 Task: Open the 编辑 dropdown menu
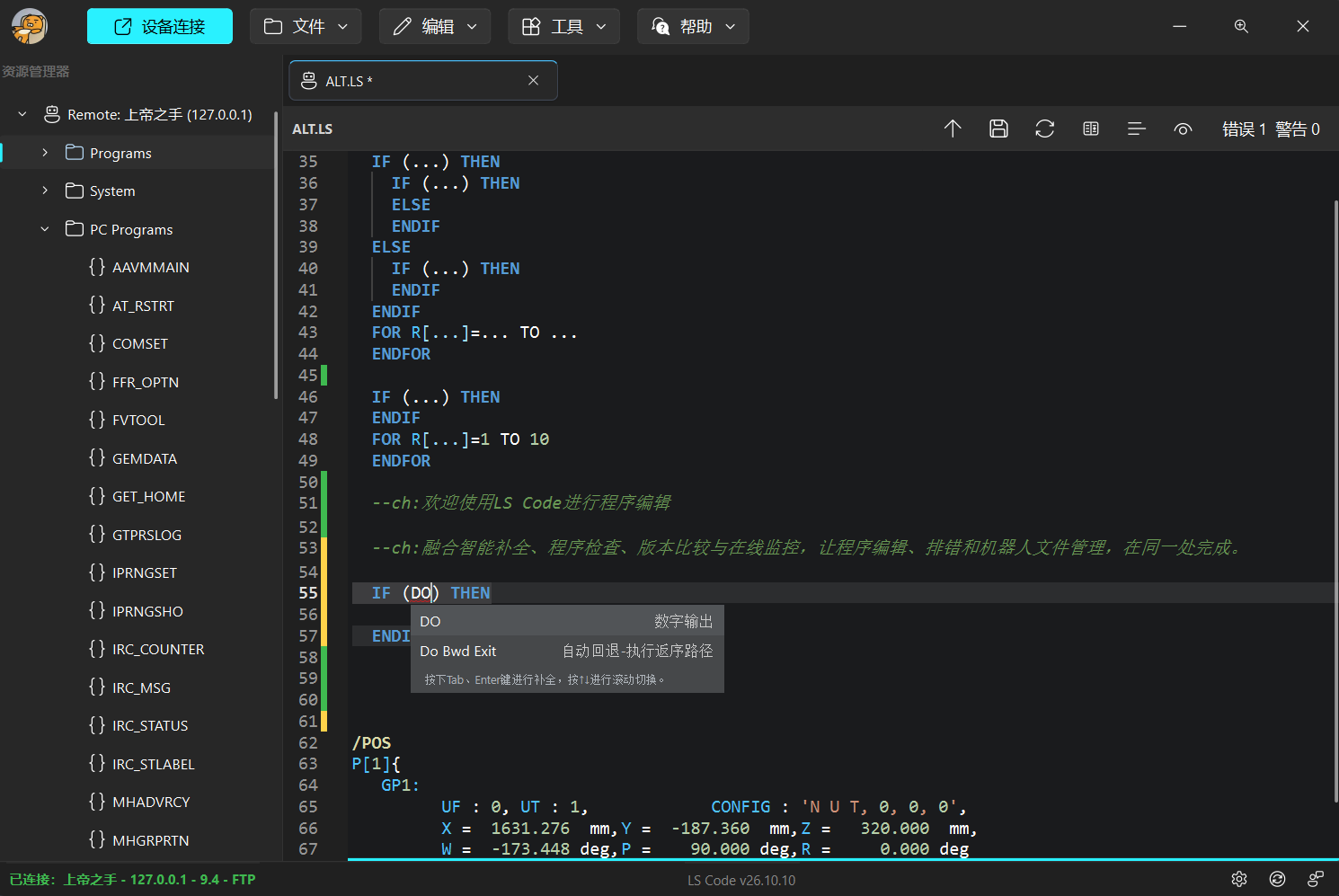(435, 26)
